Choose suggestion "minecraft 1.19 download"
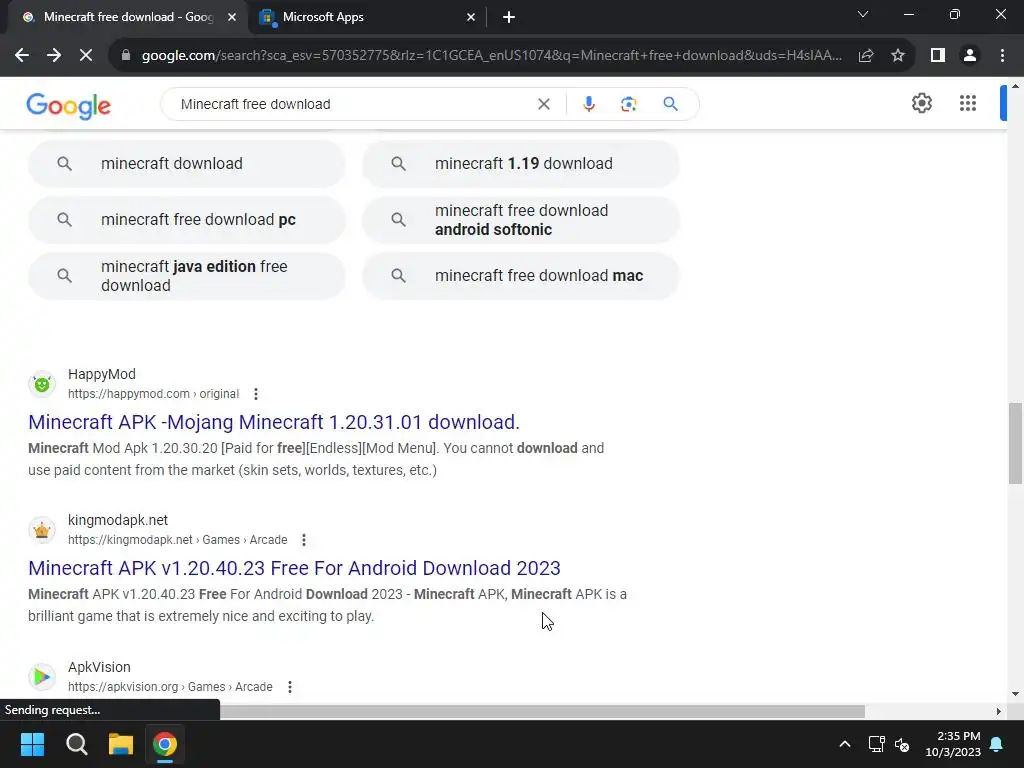Screen dimensions: 1024x768 pos(521,163)
